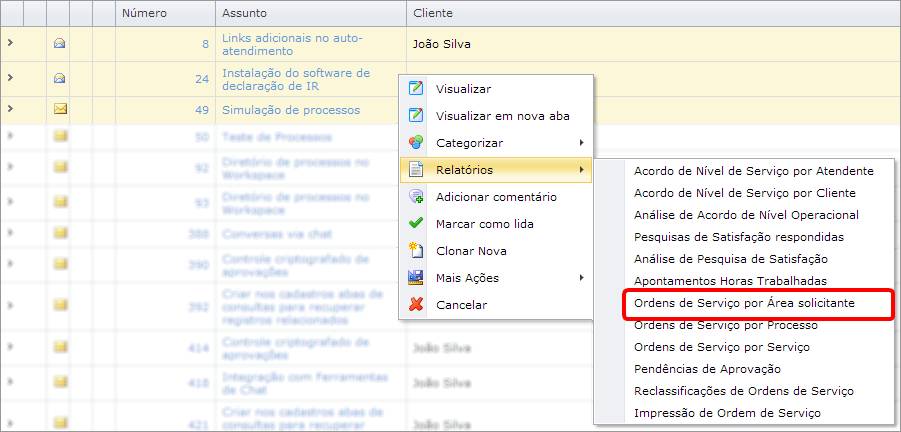This screenshot has height=432, width=901.
Task: Click the Mais Ações icon
Action: point(417,278)
